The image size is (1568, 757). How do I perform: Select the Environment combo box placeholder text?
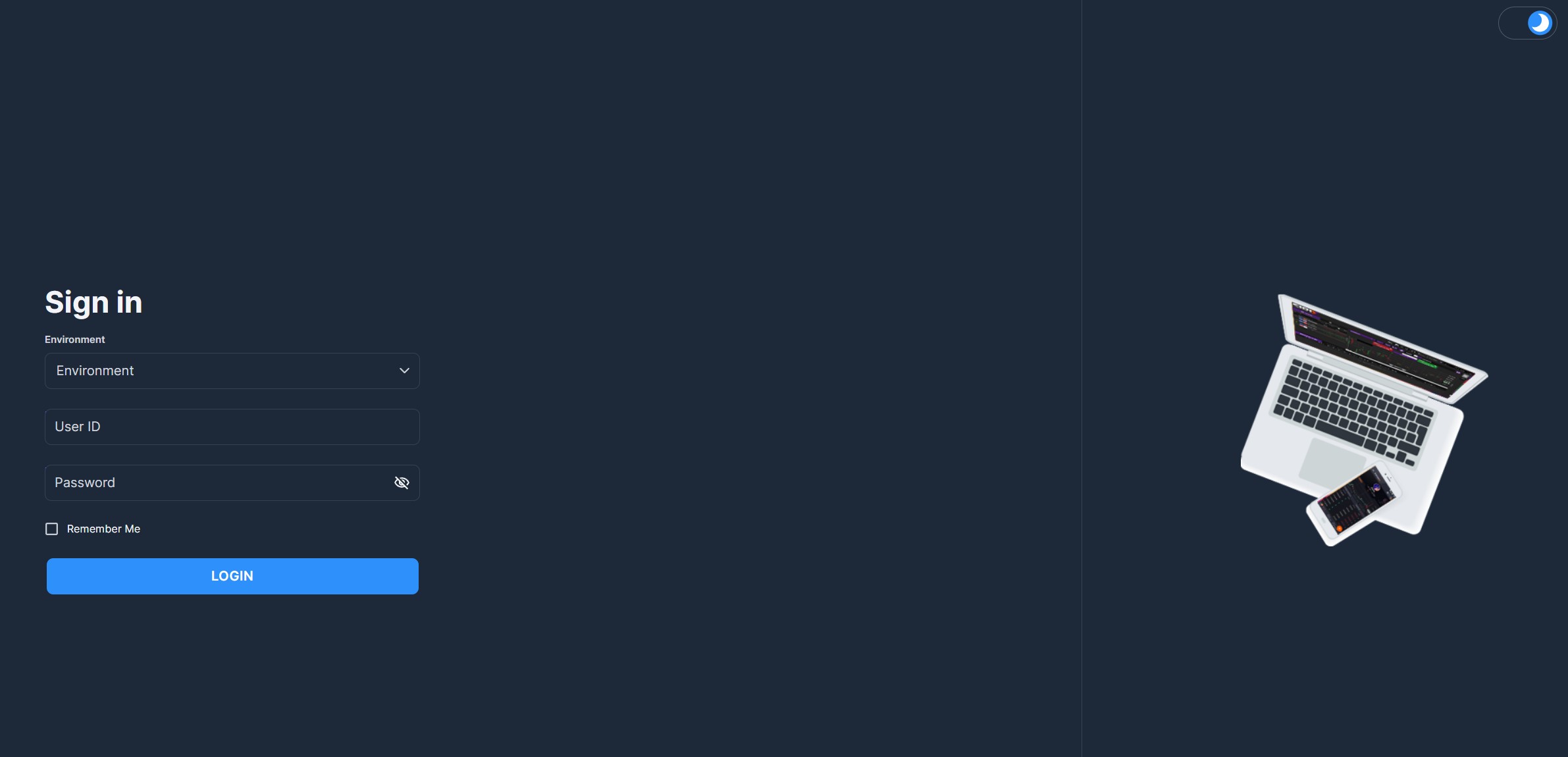(x=95, y=371)
